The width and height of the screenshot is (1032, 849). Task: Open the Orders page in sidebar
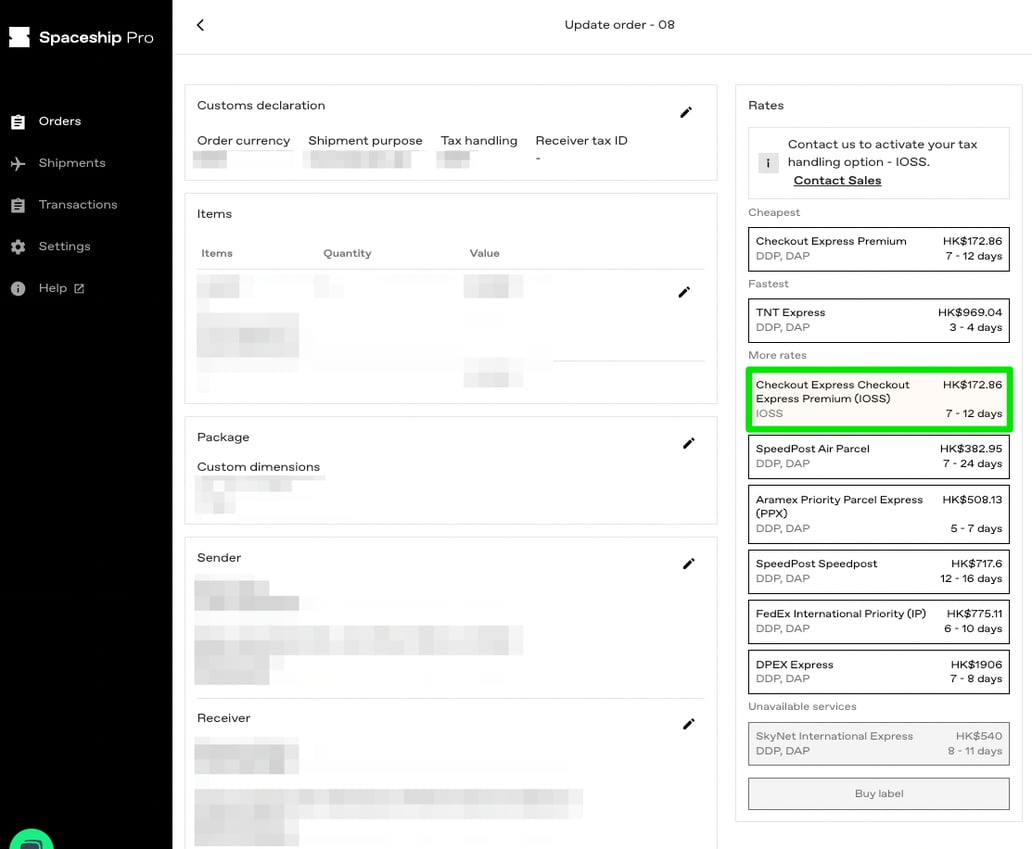point(59,121)
